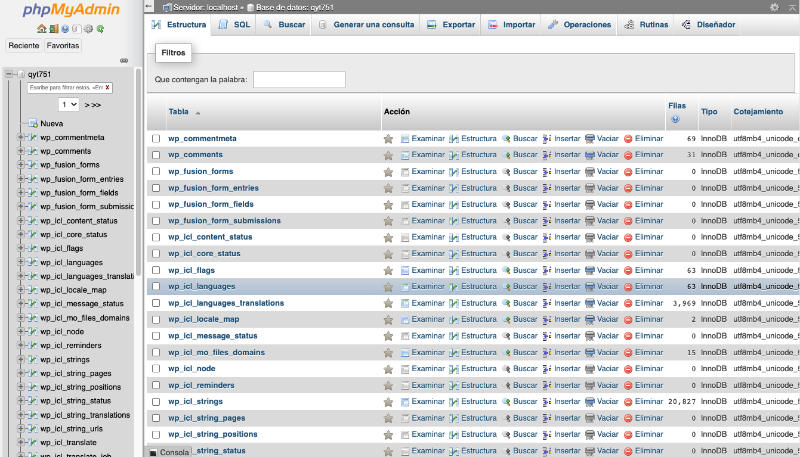
Task: Click the wp_comments table icon in sidebar tree
Action: [33, 151]
